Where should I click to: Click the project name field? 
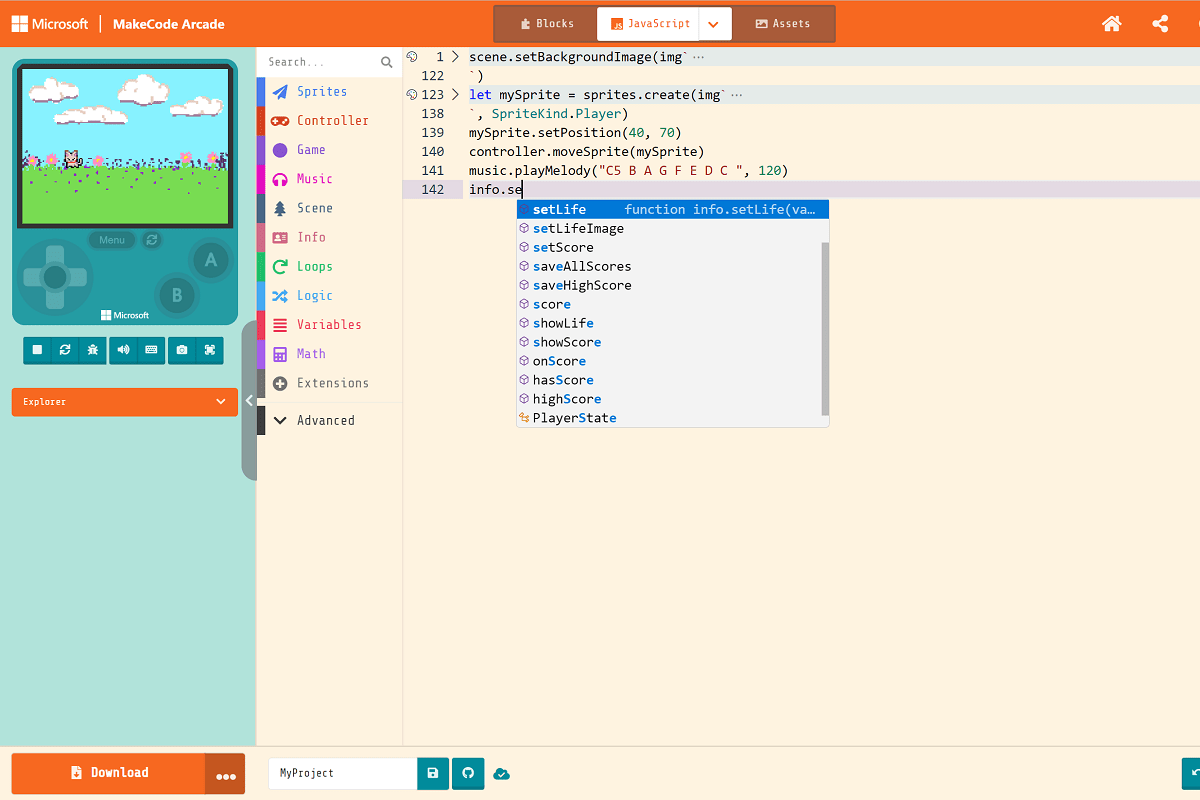click(x=342, y=773)
